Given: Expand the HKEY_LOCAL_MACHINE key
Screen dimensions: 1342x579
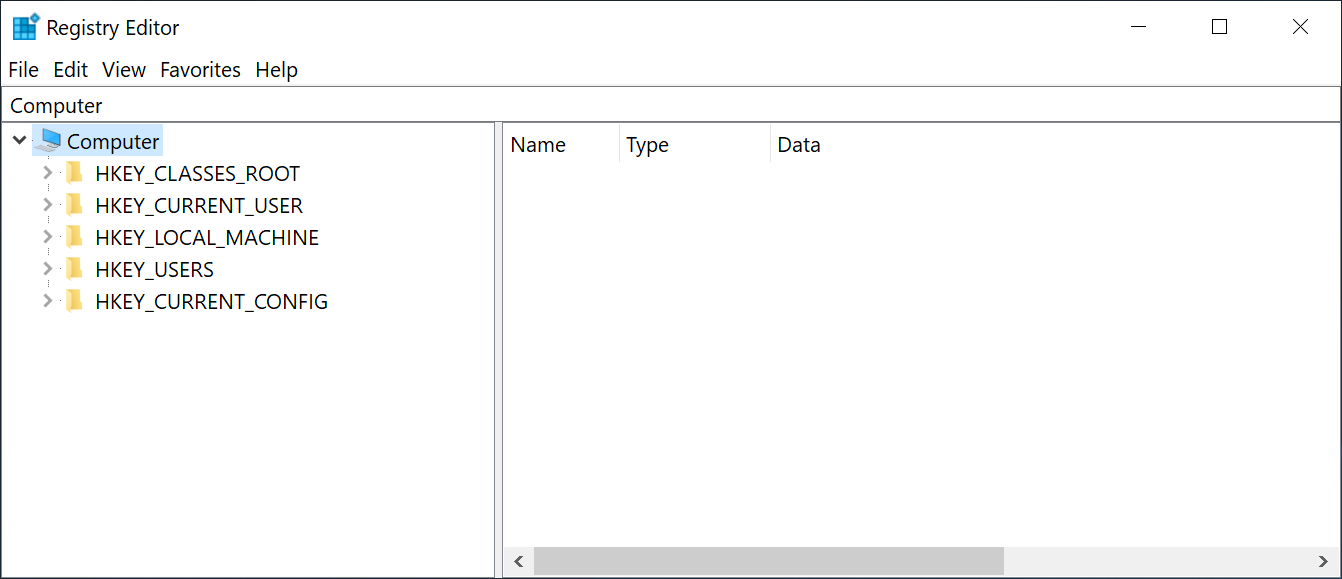Looking at the screenshot, I should (47, 237).
